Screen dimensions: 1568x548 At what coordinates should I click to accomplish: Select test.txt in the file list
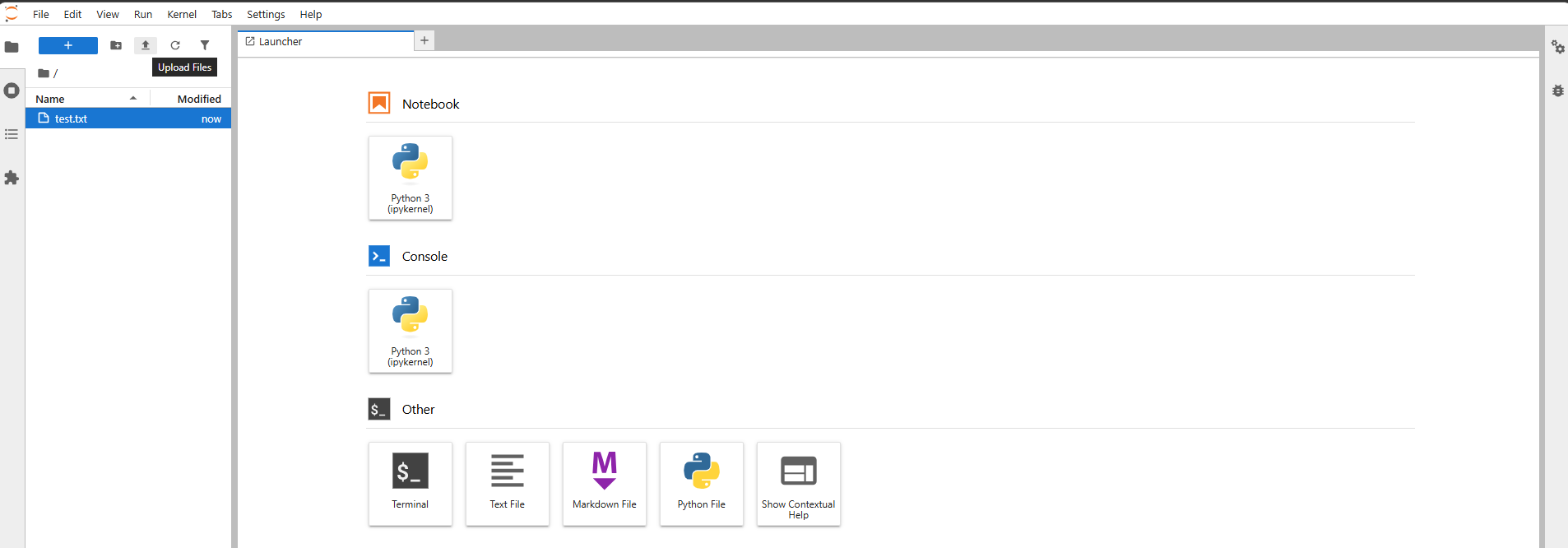(x=128, y=118)
